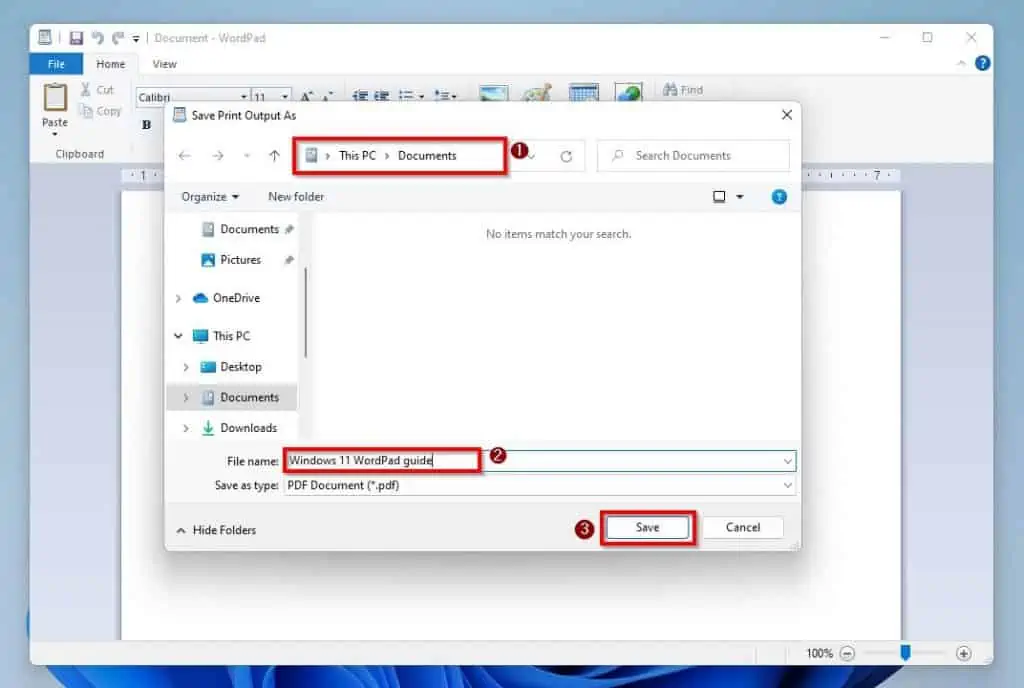Click the Paste clipboard icon
This screenshot has width=1024, height=688.
[x=53, y=110]
